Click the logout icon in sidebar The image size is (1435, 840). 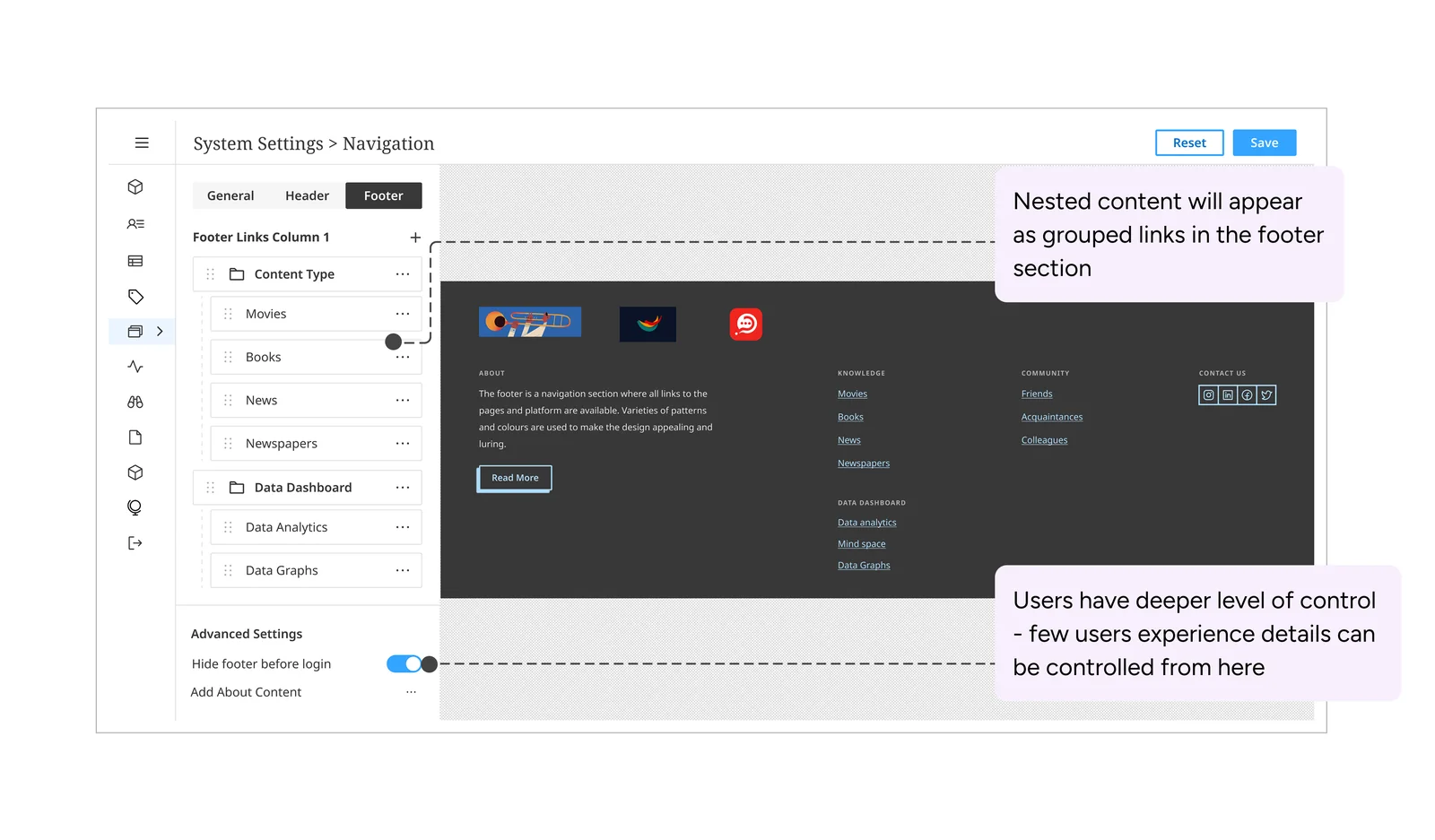(x=135, y=543)
